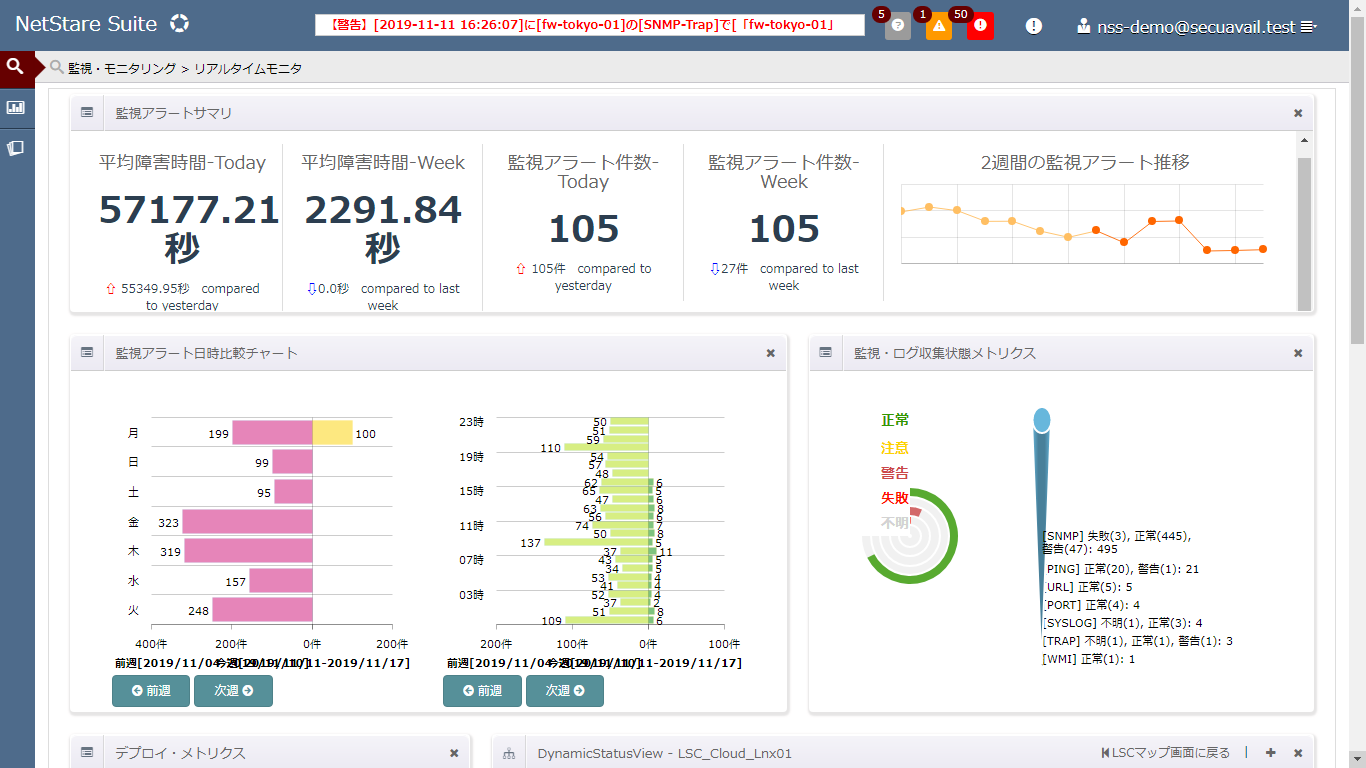1366x768 pixels.
Task: Click the LSCマップ画面に戻る link
Action: (1165, 753)
